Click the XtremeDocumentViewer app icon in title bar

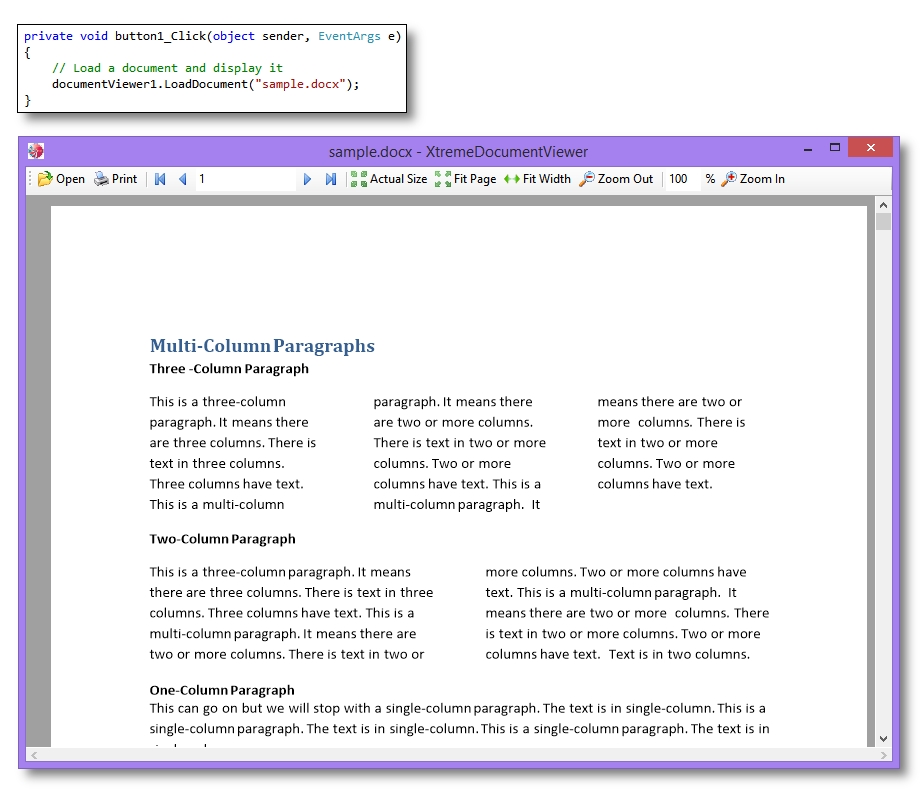click(36, 151)
